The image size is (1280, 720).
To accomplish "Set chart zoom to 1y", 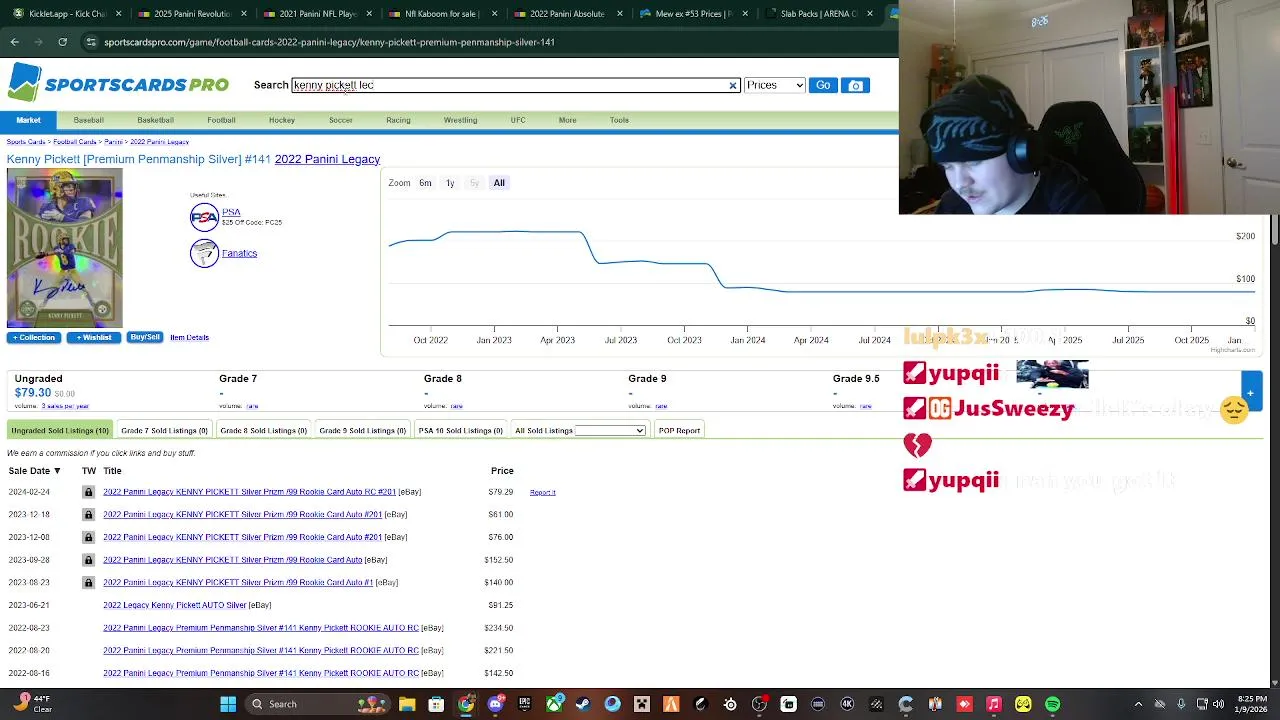I will (x=450, y=183).
